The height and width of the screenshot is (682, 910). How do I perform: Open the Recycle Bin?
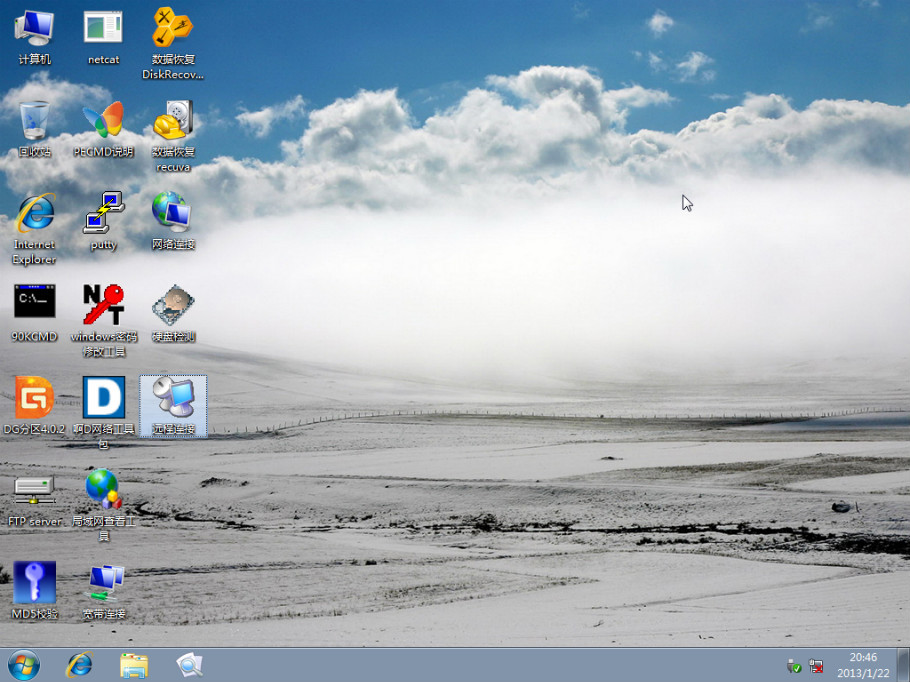[x=34, y=121]
